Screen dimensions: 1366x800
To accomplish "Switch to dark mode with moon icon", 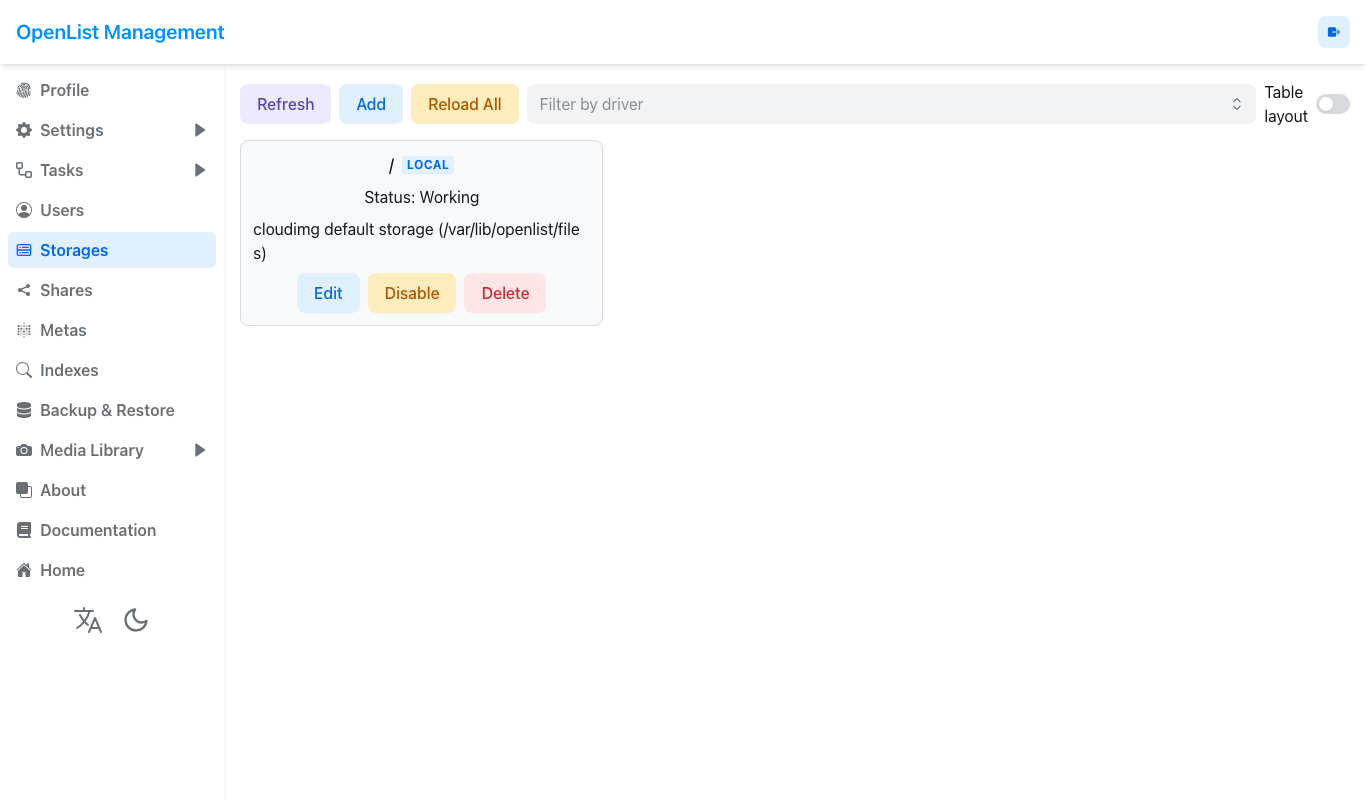I will tap(136, 620).
